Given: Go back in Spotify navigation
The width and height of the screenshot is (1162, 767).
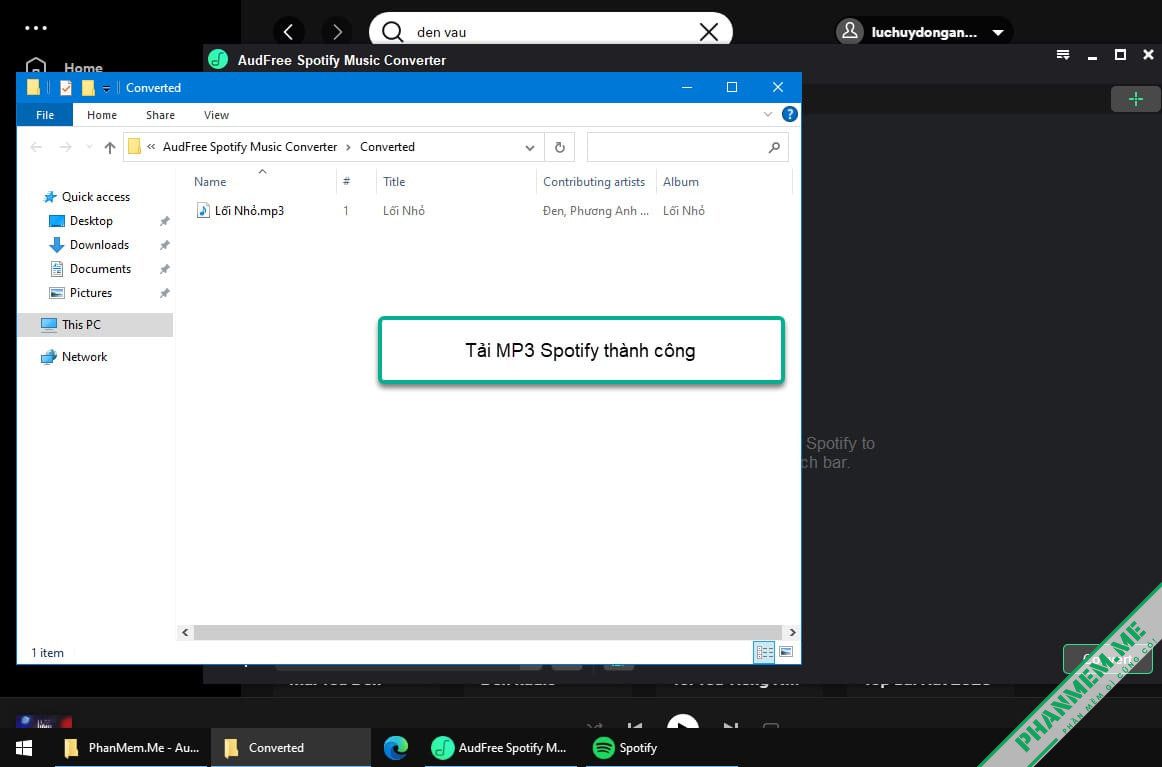Looking at the screenshot, I should coord(289,32).
